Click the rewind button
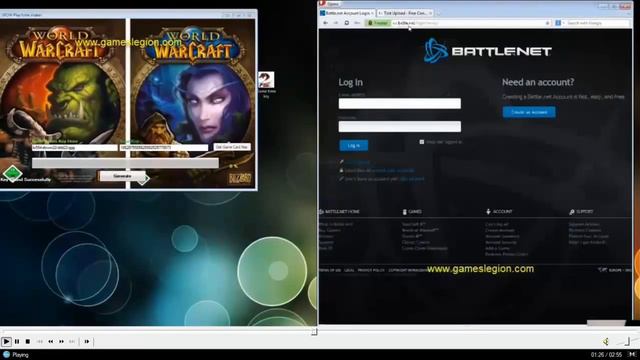The width and height of the screenshot is (640, 360). click(51, 341)
